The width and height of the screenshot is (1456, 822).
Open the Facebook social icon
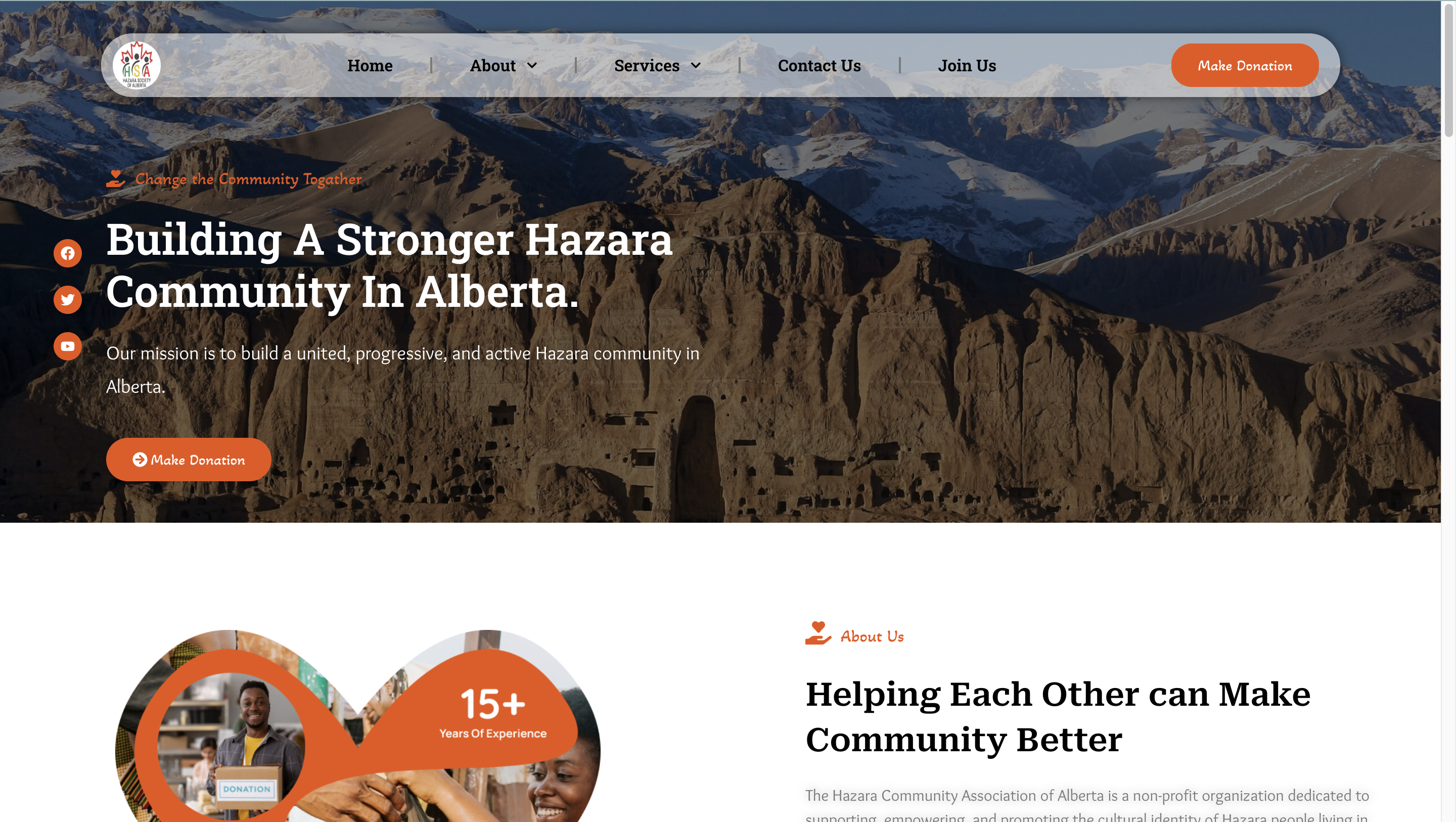pos(68,253)
